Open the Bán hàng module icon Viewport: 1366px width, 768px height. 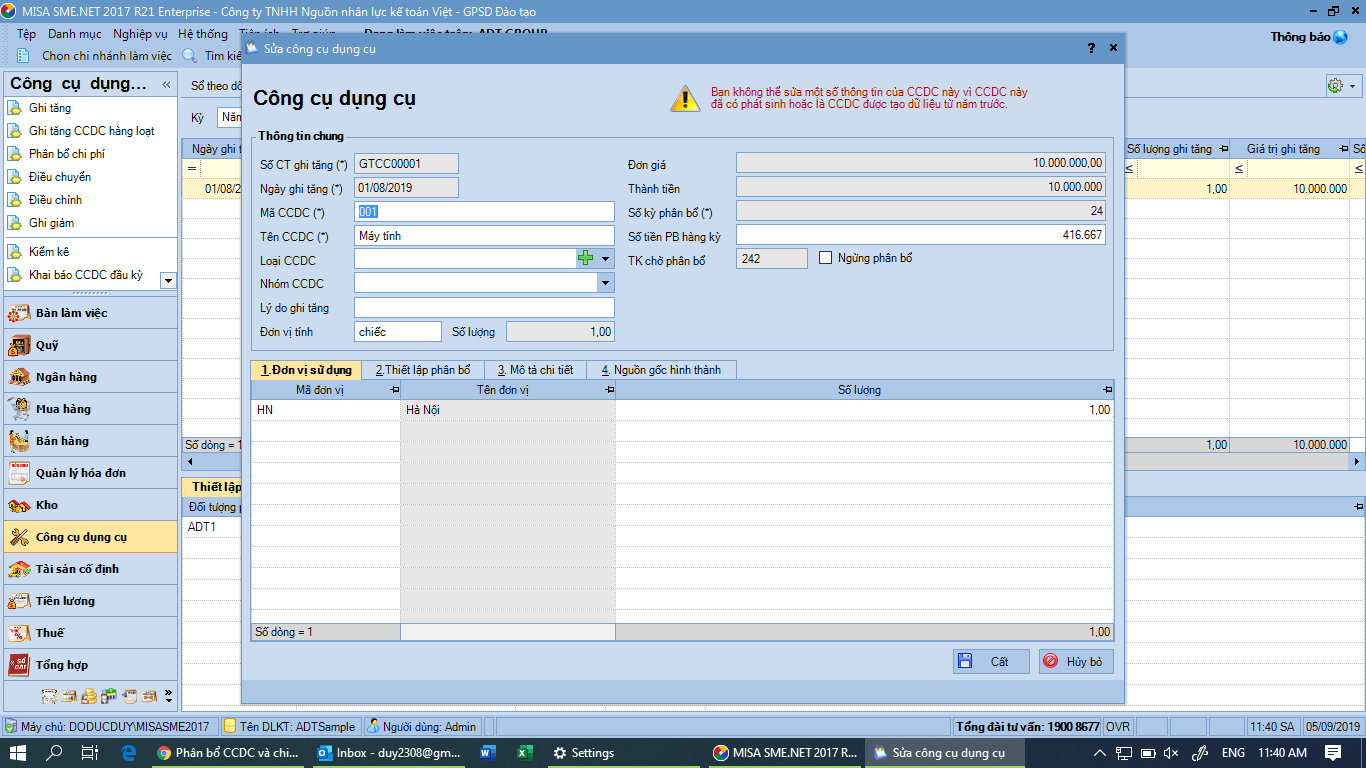[19, 441]
